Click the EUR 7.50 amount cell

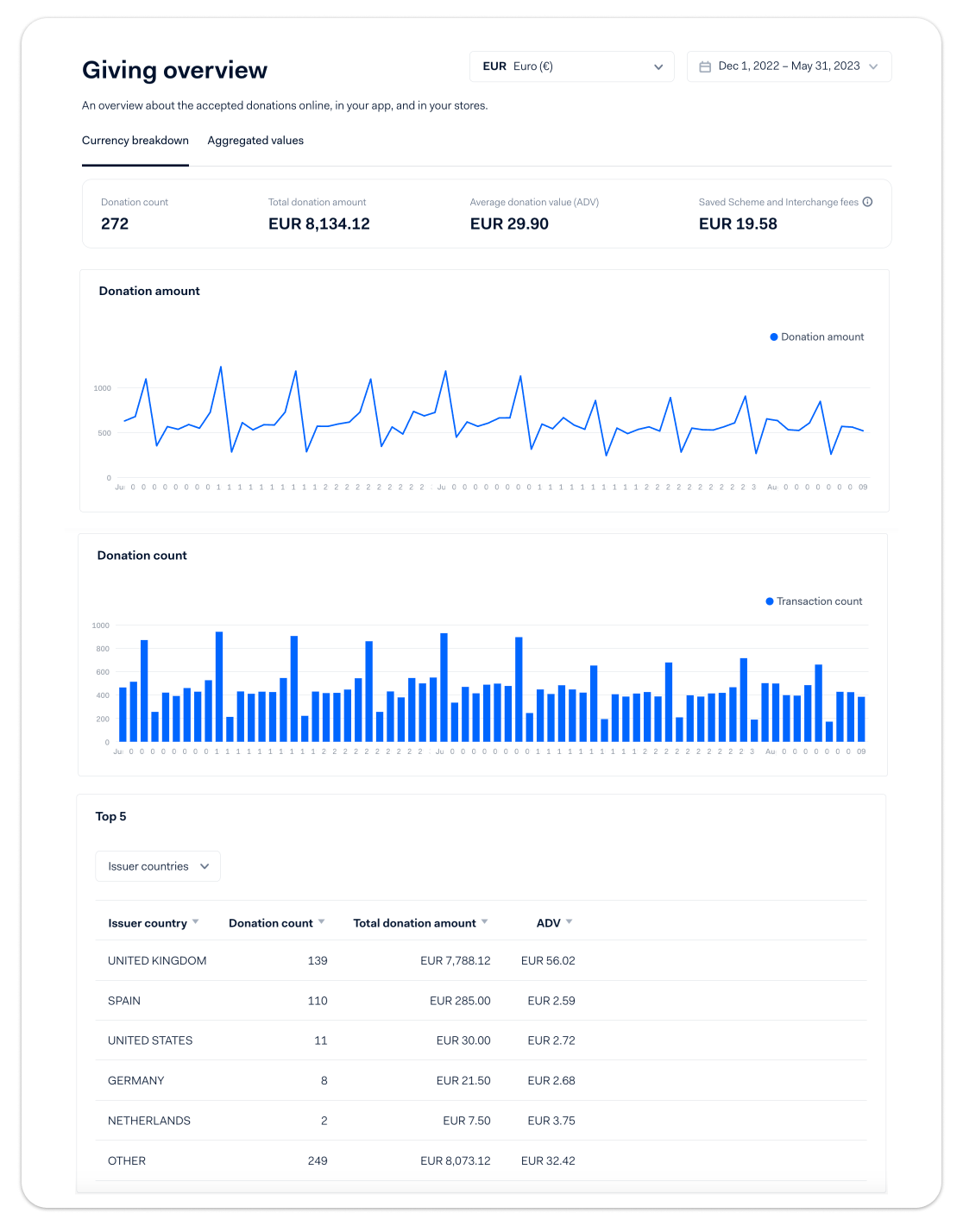pos(467,1121)
